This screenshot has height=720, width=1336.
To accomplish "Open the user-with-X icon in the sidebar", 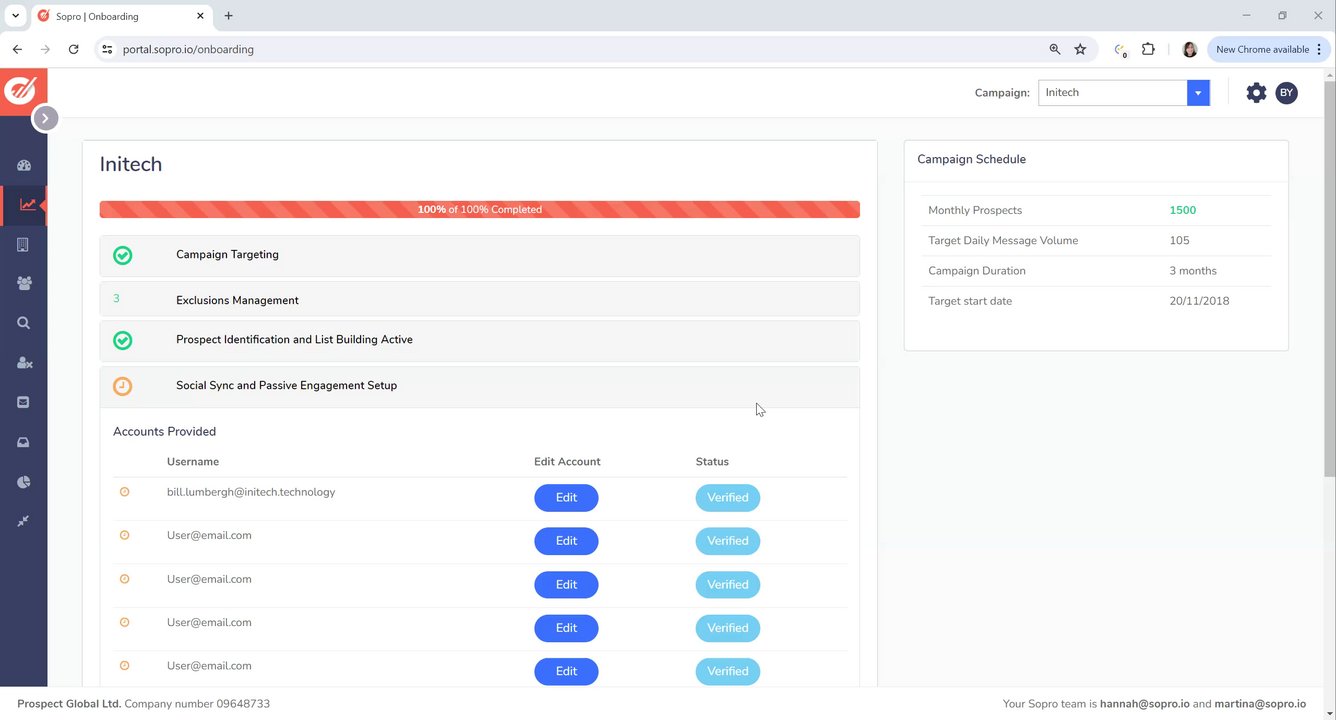I will [24, 363].
